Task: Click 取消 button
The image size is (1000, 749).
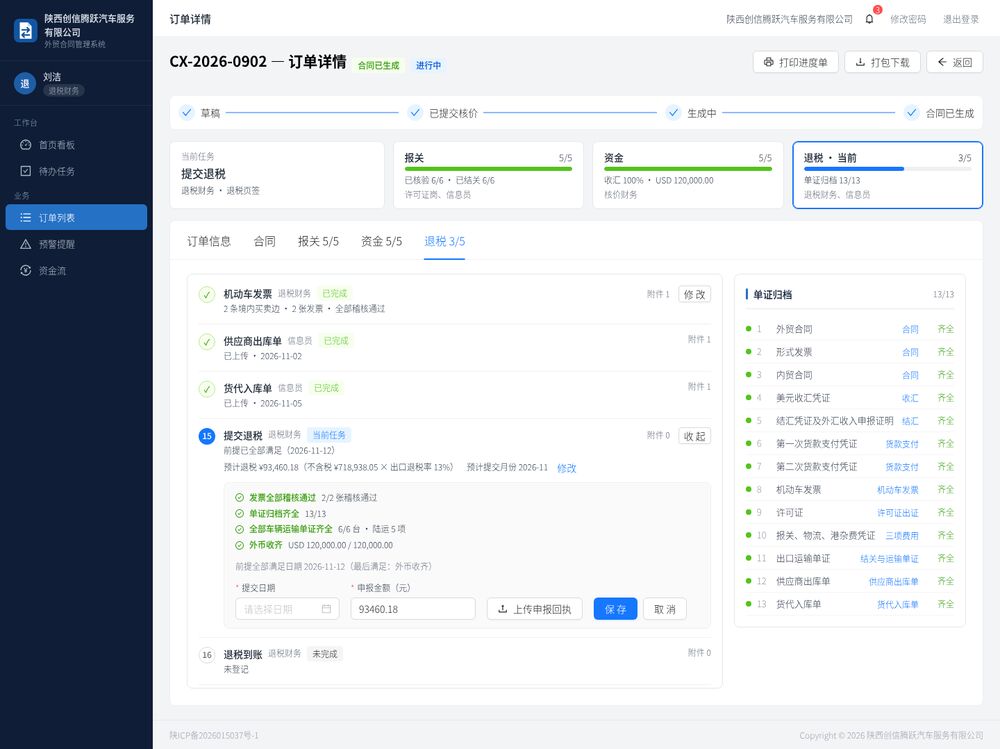Action: (665, 609)
